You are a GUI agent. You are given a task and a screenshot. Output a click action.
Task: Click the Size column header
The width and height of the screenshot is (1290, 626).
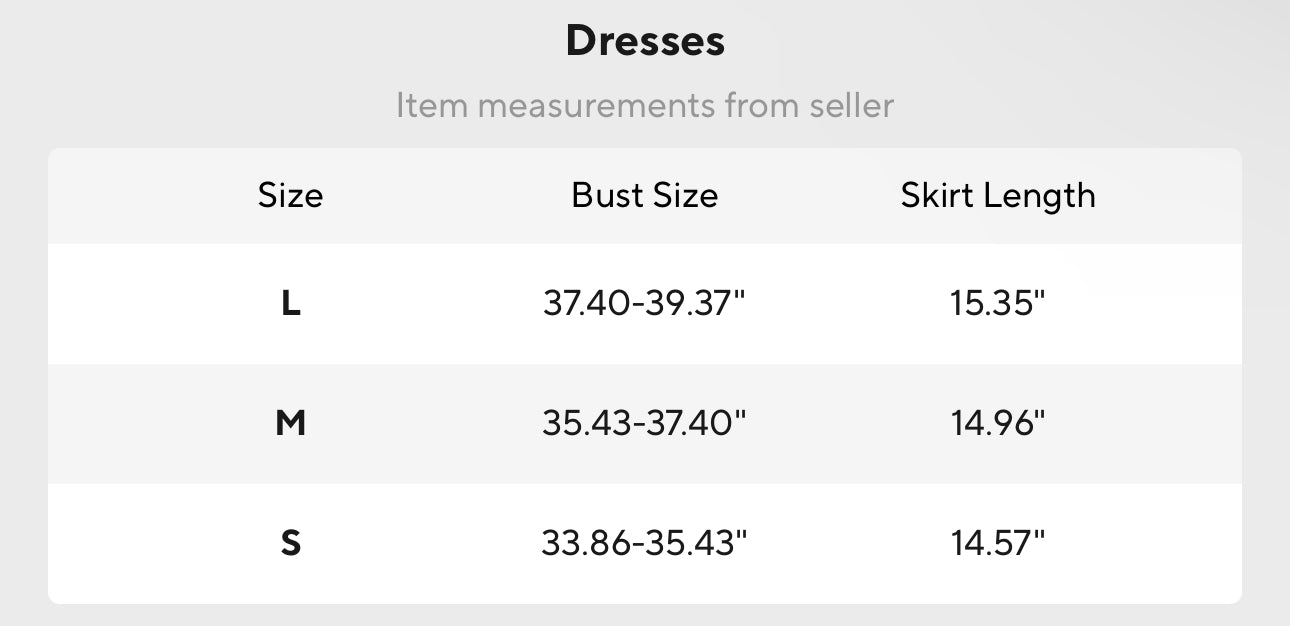290,195
